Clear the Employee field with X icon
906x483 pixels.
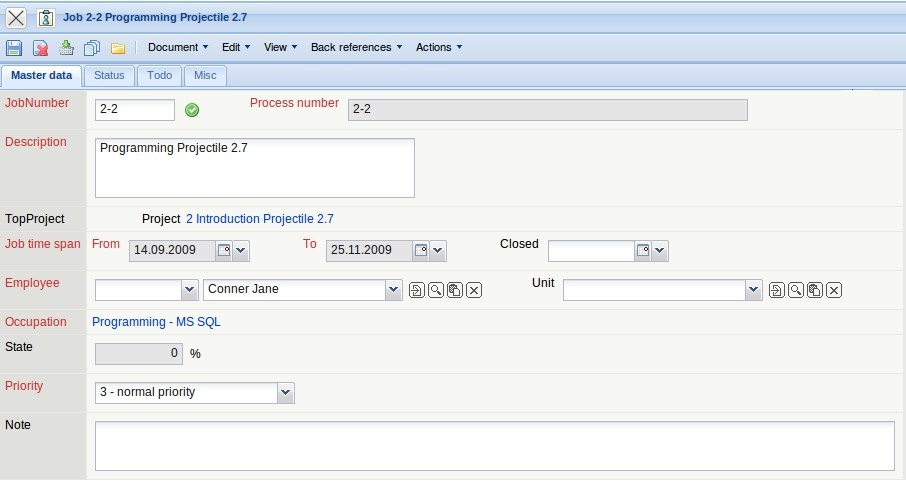tap(474, 290)
